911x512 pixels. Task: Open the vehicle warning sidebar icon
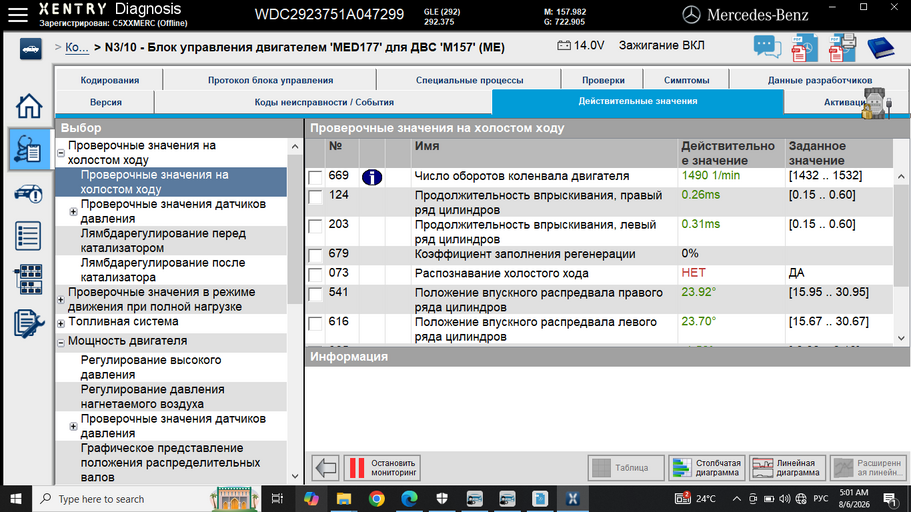(28, 194)
